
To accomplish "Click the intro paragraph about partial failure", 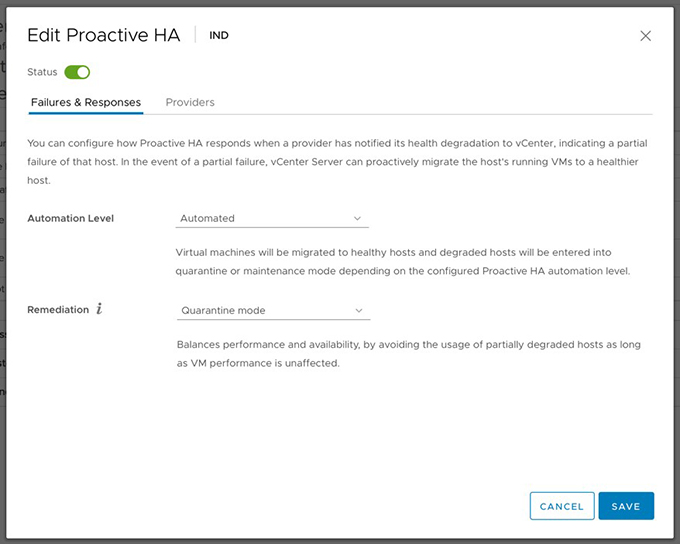I will coord(337,162).
